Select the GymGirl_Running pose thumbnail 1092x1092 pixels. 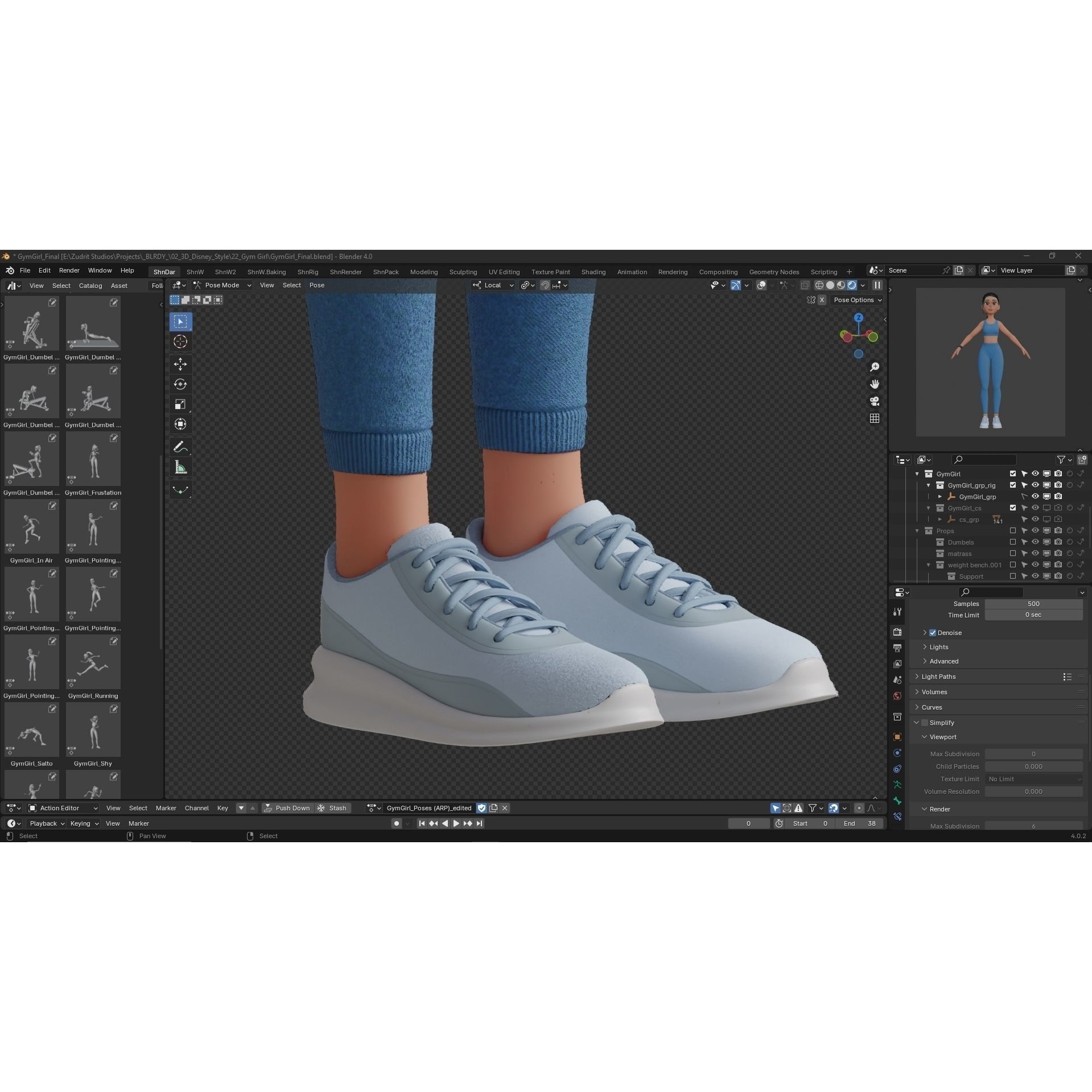click(x=93, y=662)
